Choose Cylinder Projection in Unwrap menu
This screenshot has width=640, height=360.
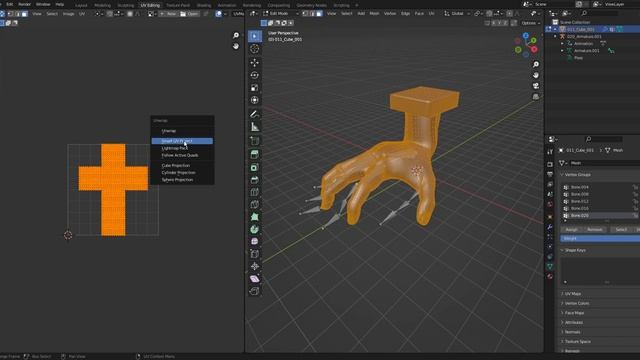pos(182,173)
